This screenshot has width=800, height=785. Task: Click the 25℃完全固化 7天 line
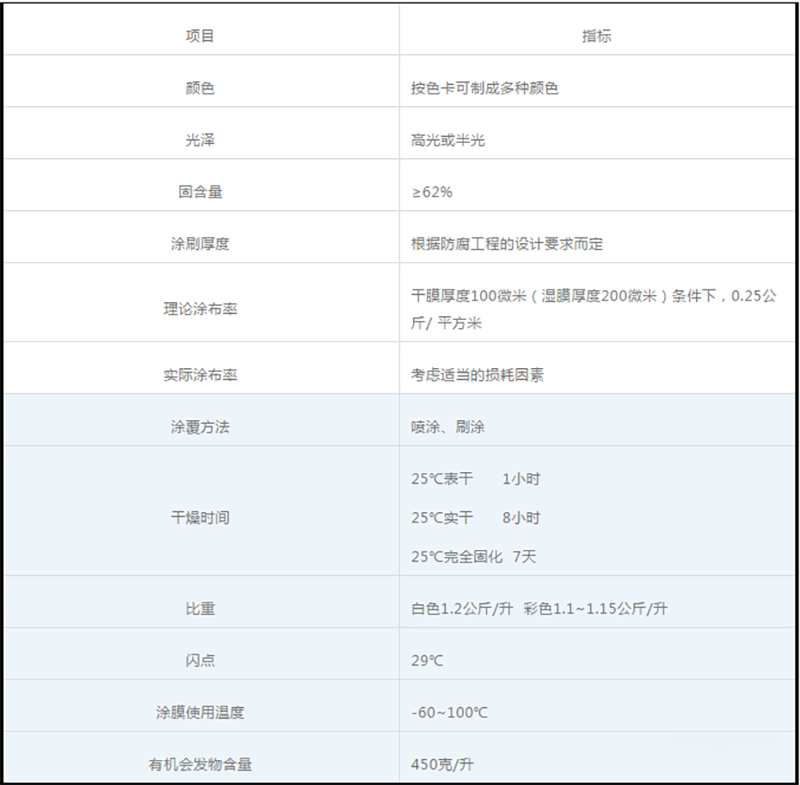pyautogui.click(x=473, y=557)
